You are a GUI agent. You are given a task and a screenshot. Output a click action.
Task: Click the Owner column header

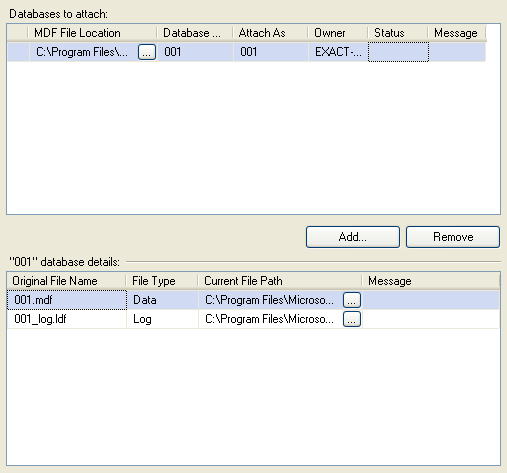coord(338,33)
